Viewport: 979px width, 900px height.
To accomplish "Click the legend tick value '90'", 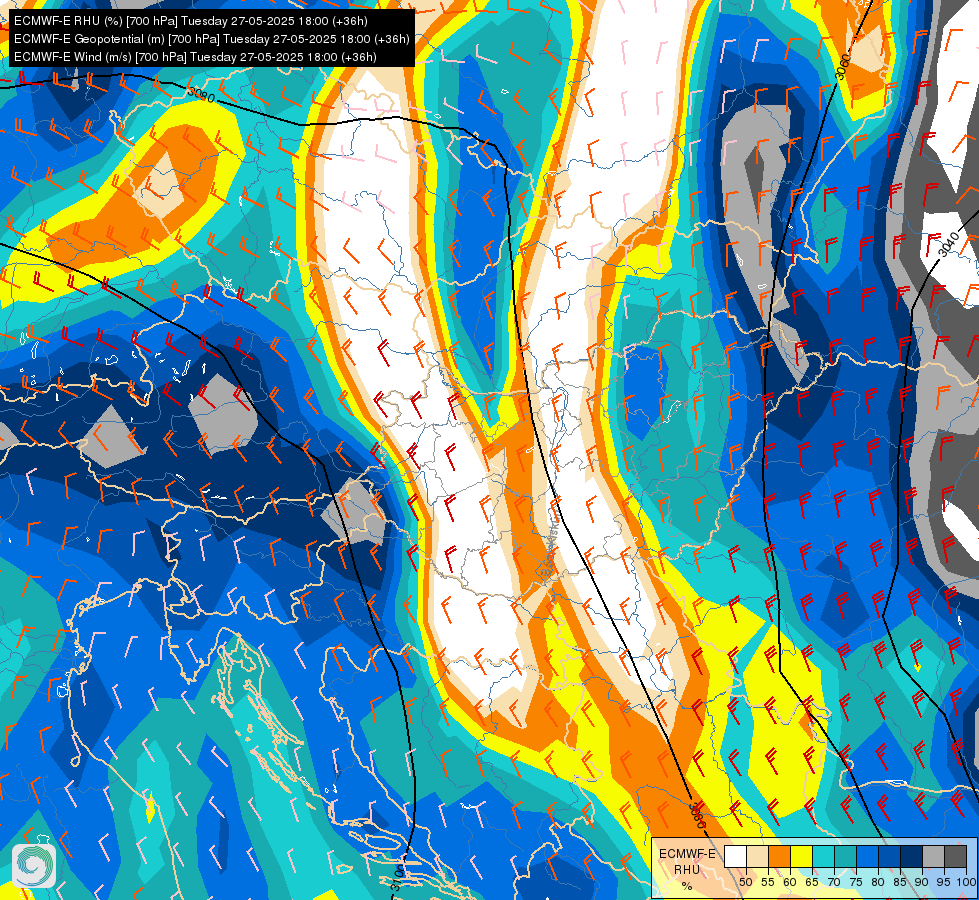I will (922, 882).
